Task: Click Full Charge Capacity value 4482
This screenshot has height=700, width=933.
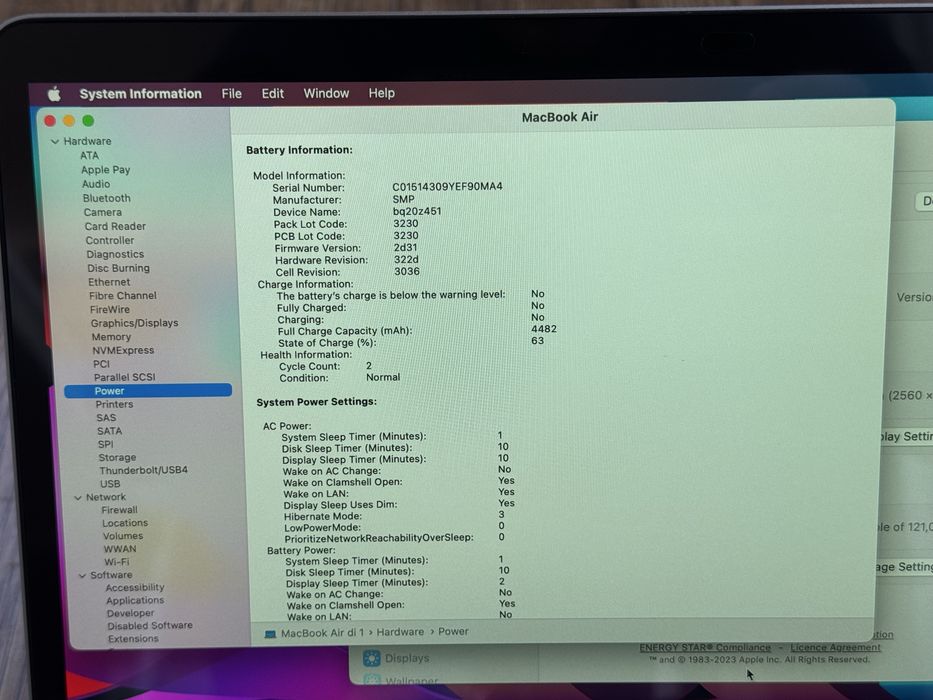Action: click(x=544, y=329)
